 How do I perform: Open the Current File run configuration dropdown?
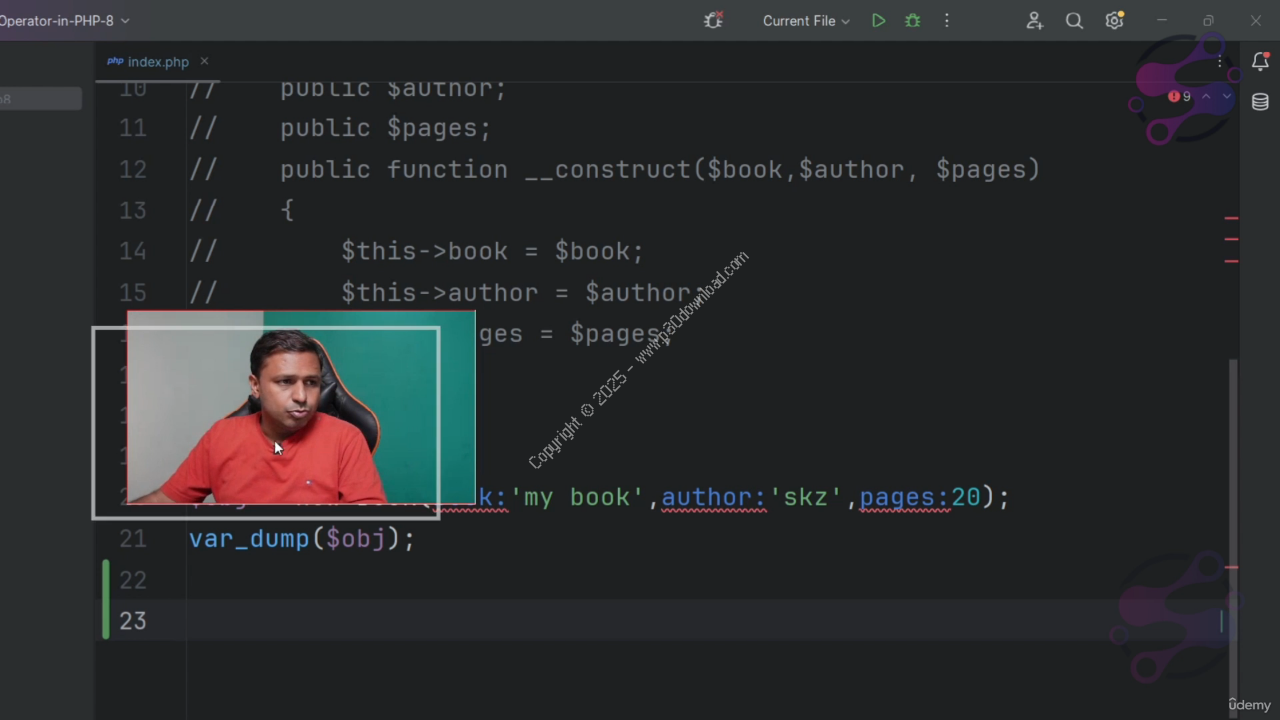pos(806,20)
